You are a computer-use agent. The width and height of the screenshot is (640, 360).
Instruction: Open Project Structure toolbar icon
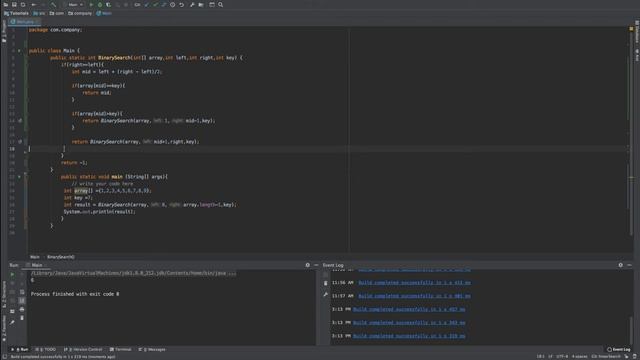[x=201, y=4]
